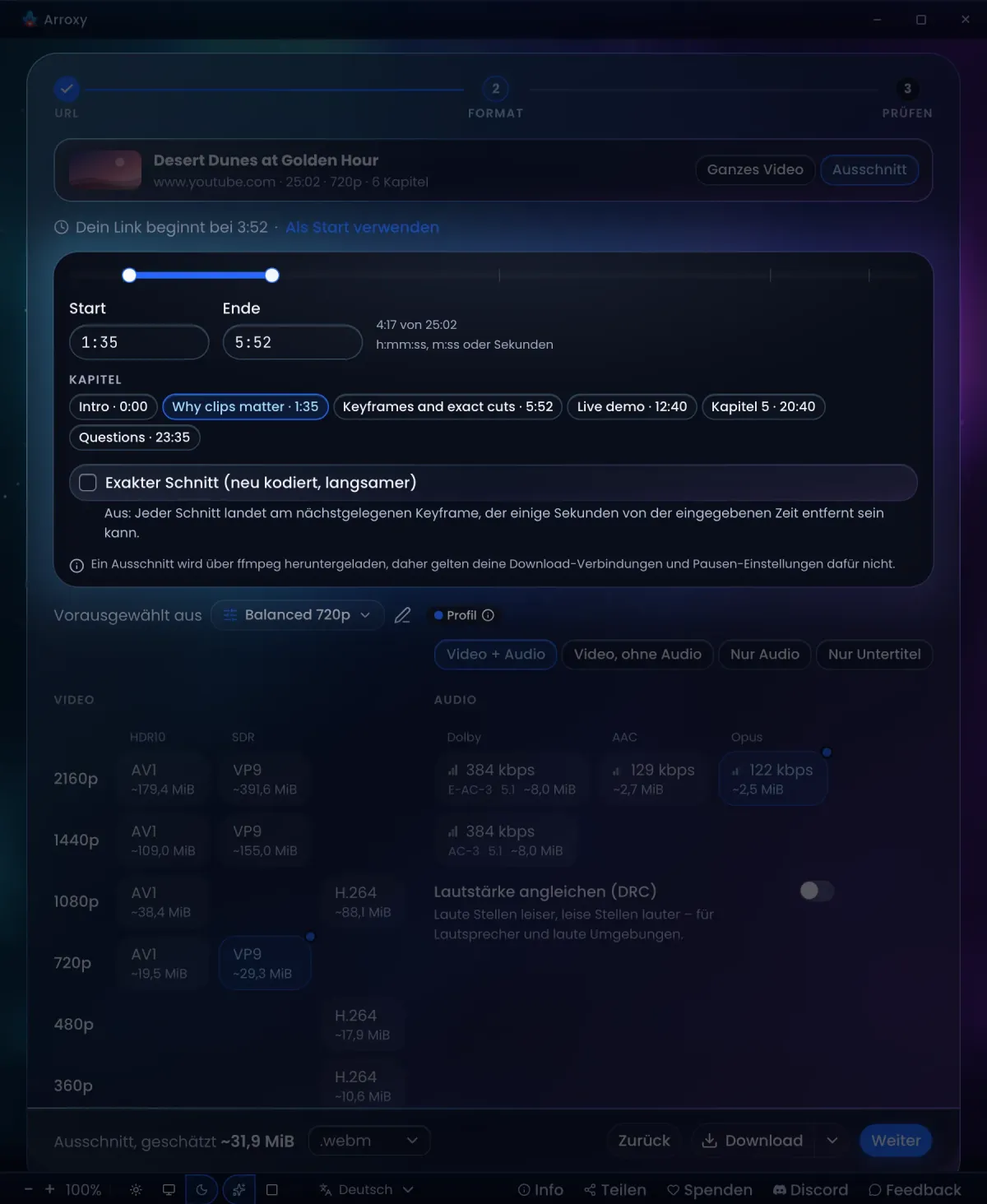This screenshot has width=987, height=1204.
Task: Click the Download button
Action: pos(753,1141)
